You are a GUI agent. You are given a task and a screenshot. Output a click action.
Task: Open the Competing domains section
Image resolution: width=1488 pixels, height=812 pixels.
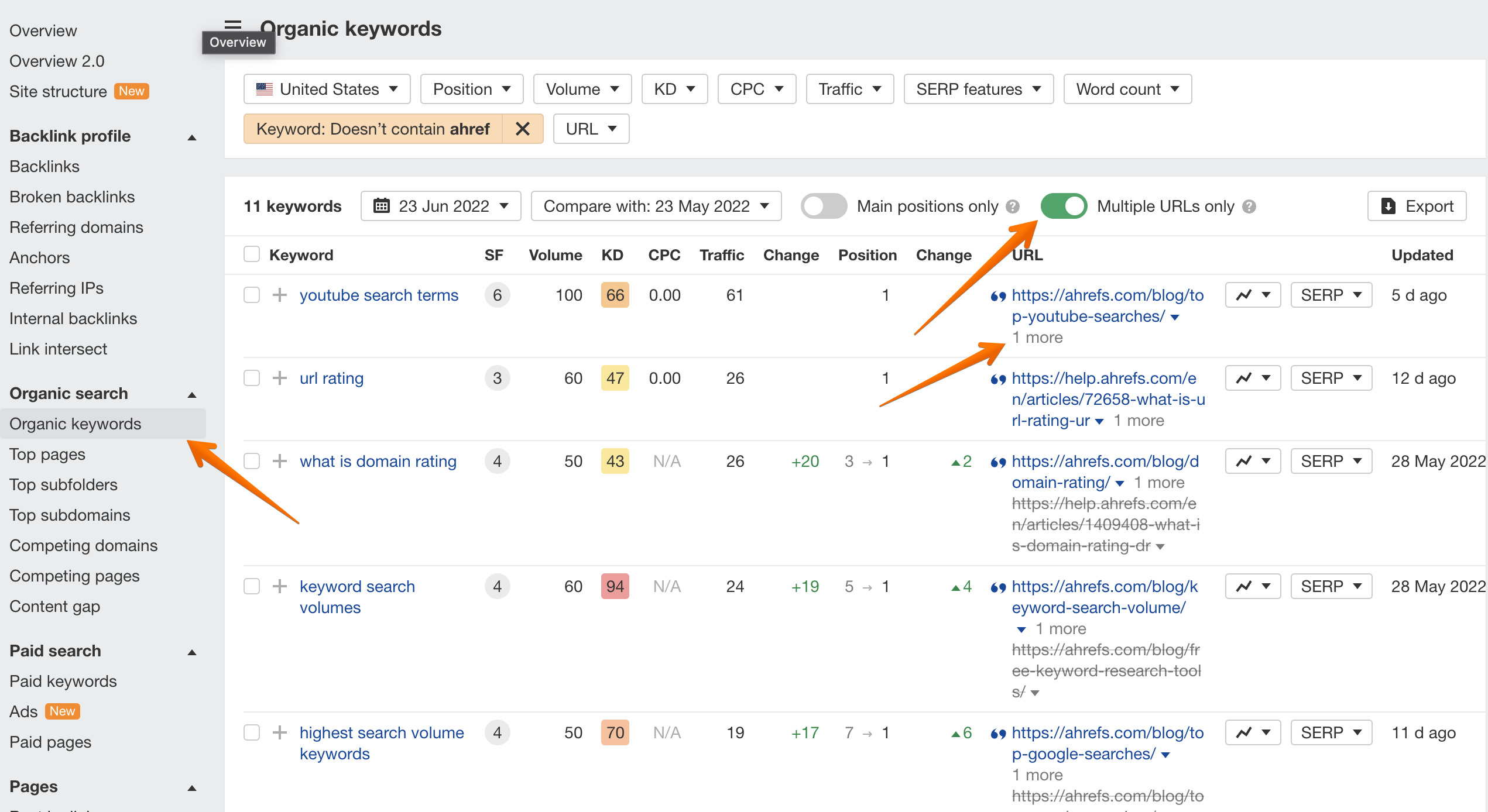click(x=83, y=545)
